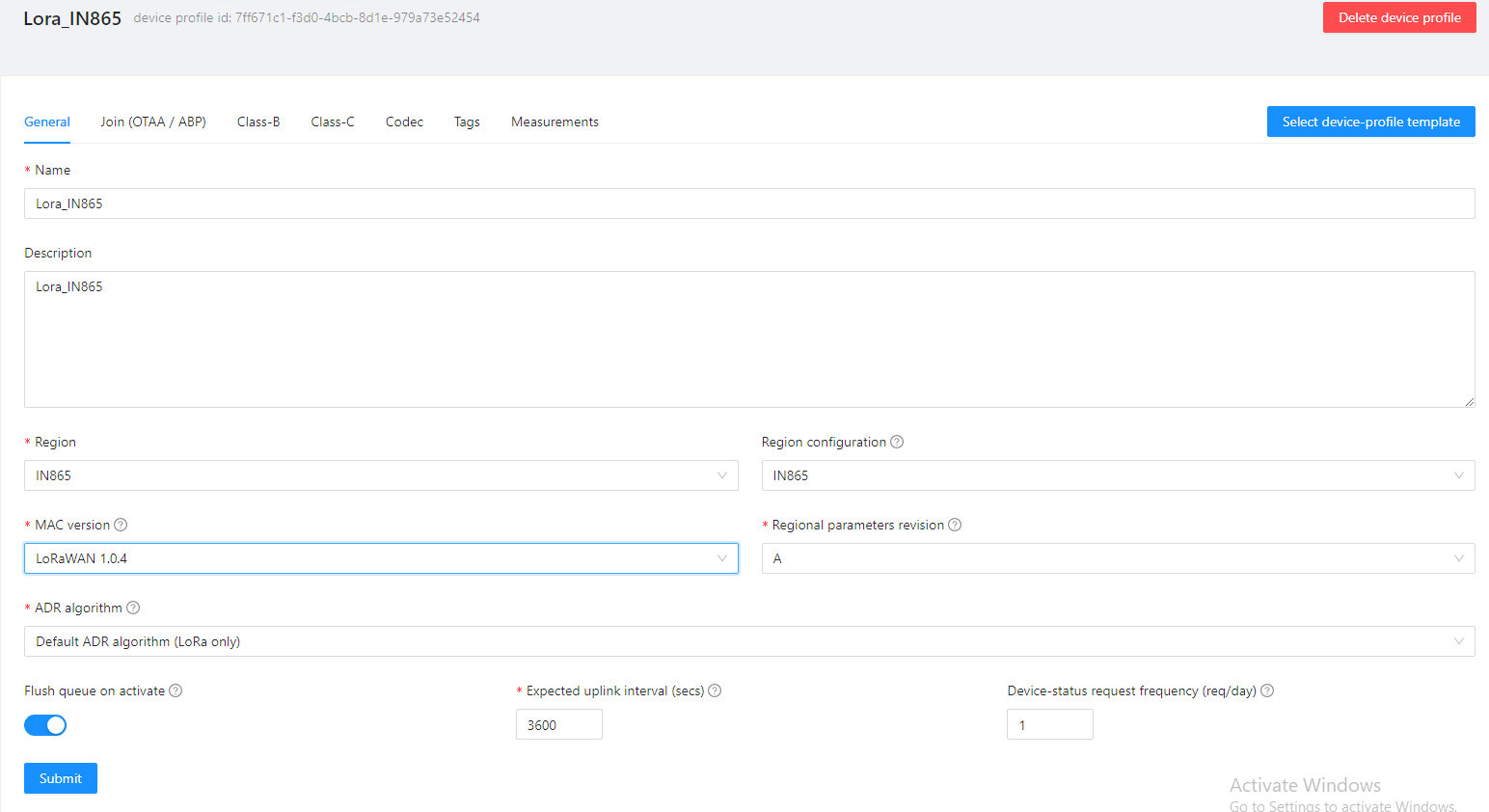
Task: Switch to the Class-C tab
Action: [333, 122]
